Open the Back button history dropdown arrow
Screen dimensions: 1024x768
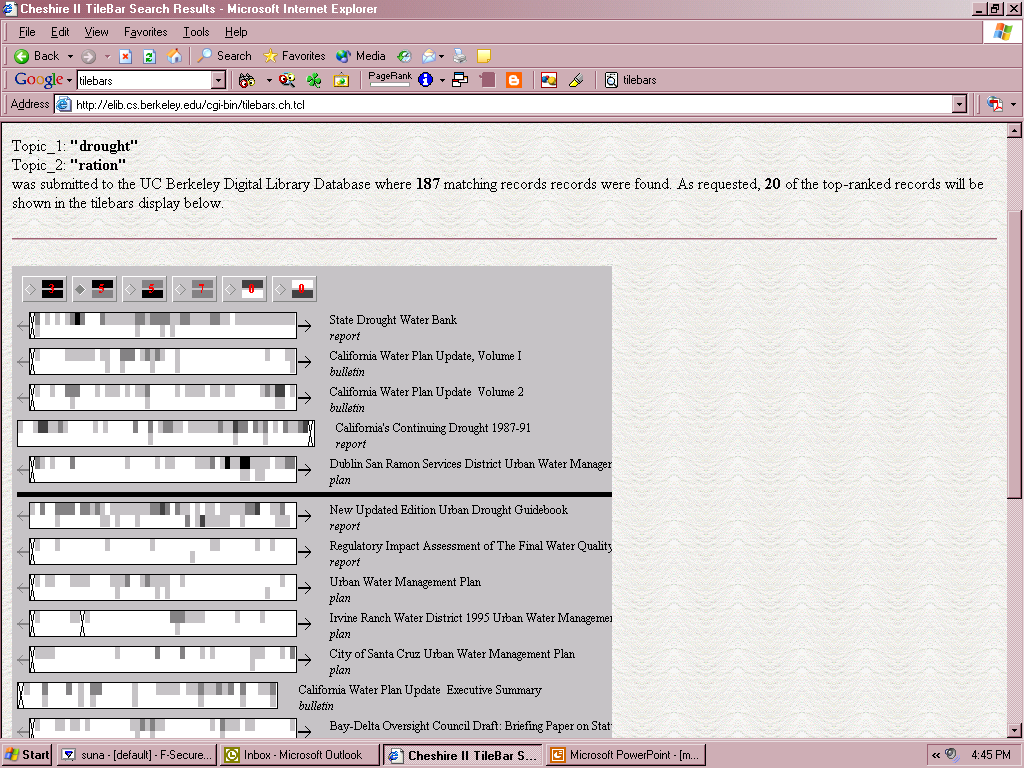(x=70, y=56)
